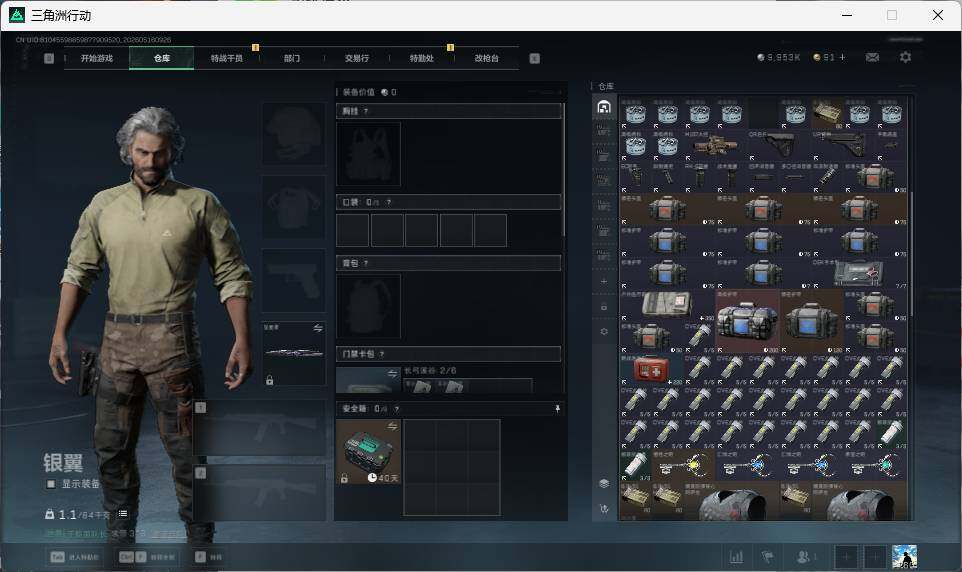Screen dimensions: 962x572
Task: Click the warehouse sidebar lock icon
Action: [x=604, y=306]
